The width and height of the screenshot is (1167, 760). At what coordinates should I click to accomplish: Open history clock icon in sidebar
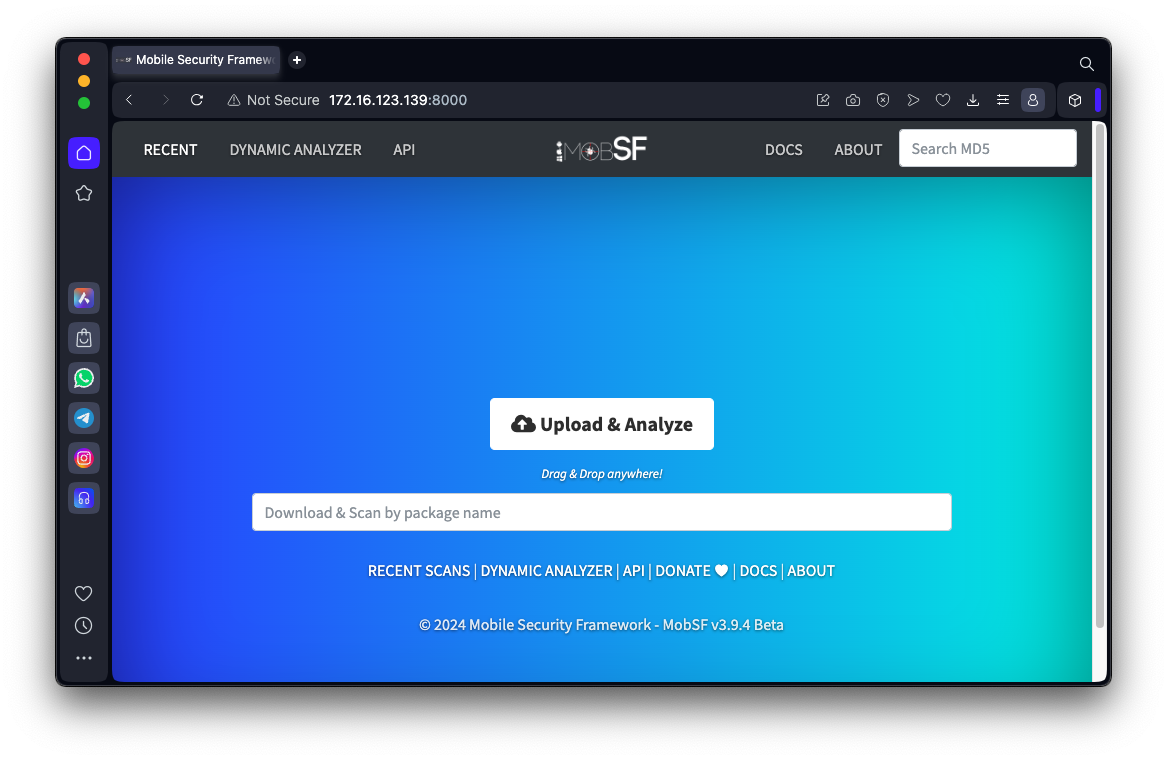pos(83,626)
